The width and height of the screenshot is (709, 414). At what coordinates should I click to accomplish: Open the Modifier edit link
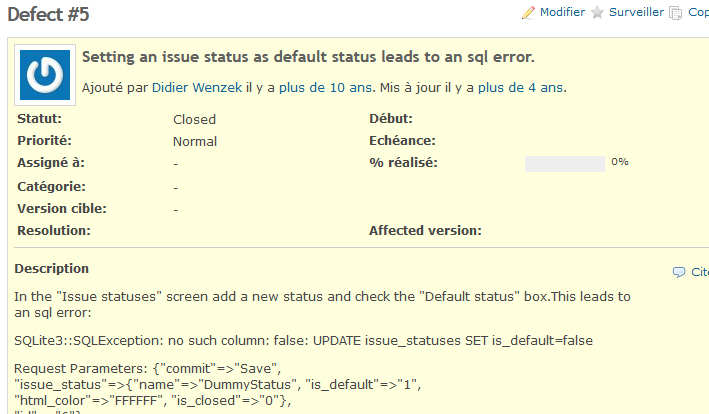[562, 13]
